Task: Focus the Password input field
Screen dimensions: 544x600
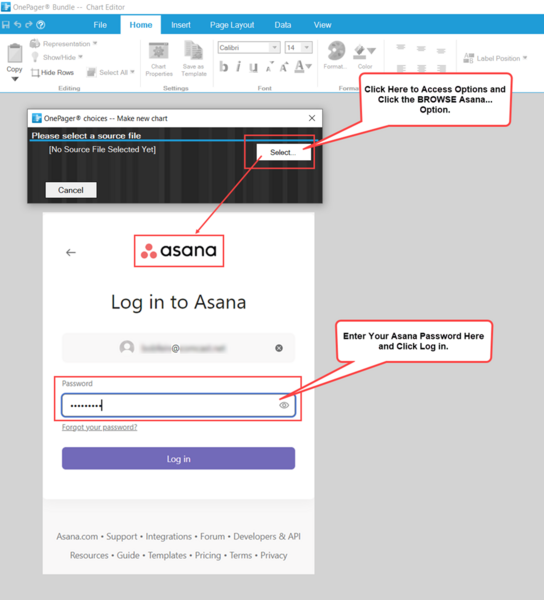Action: click(x=178, y=405)
